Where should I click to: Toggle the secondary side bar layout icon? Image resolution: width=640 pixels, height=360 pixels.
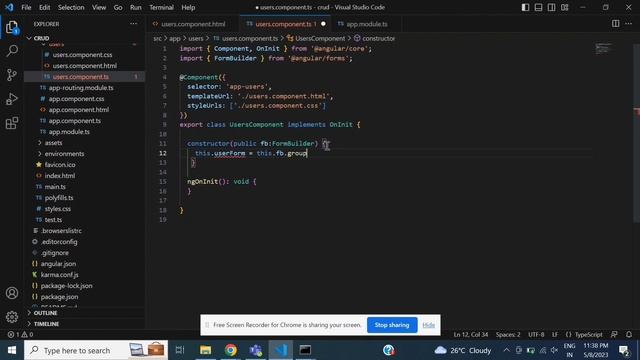coord(551,7)
